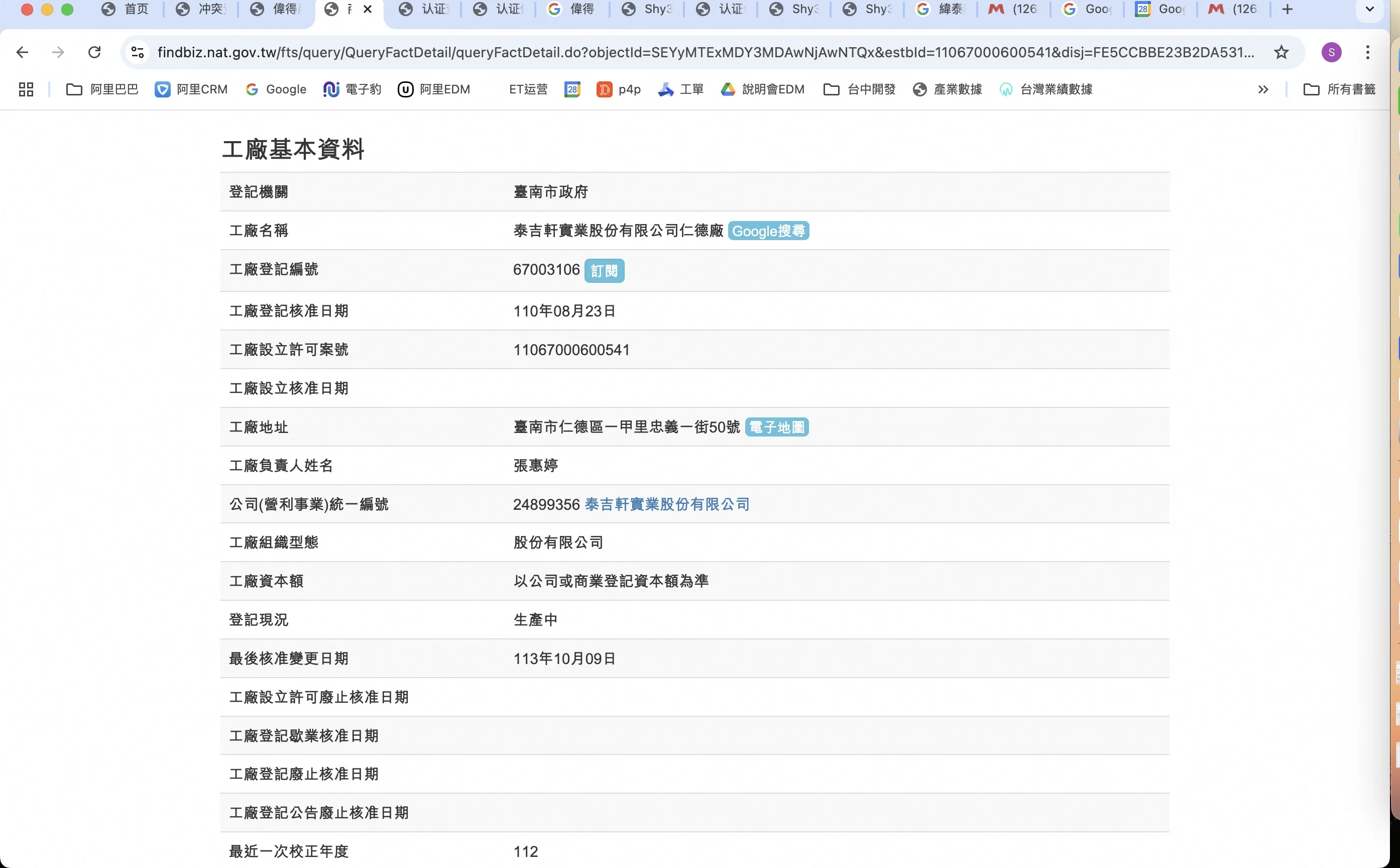Open the 台中開發 bookmark folder
The height and width of the screenshot is (868, 1400).
tap(860, 89)
